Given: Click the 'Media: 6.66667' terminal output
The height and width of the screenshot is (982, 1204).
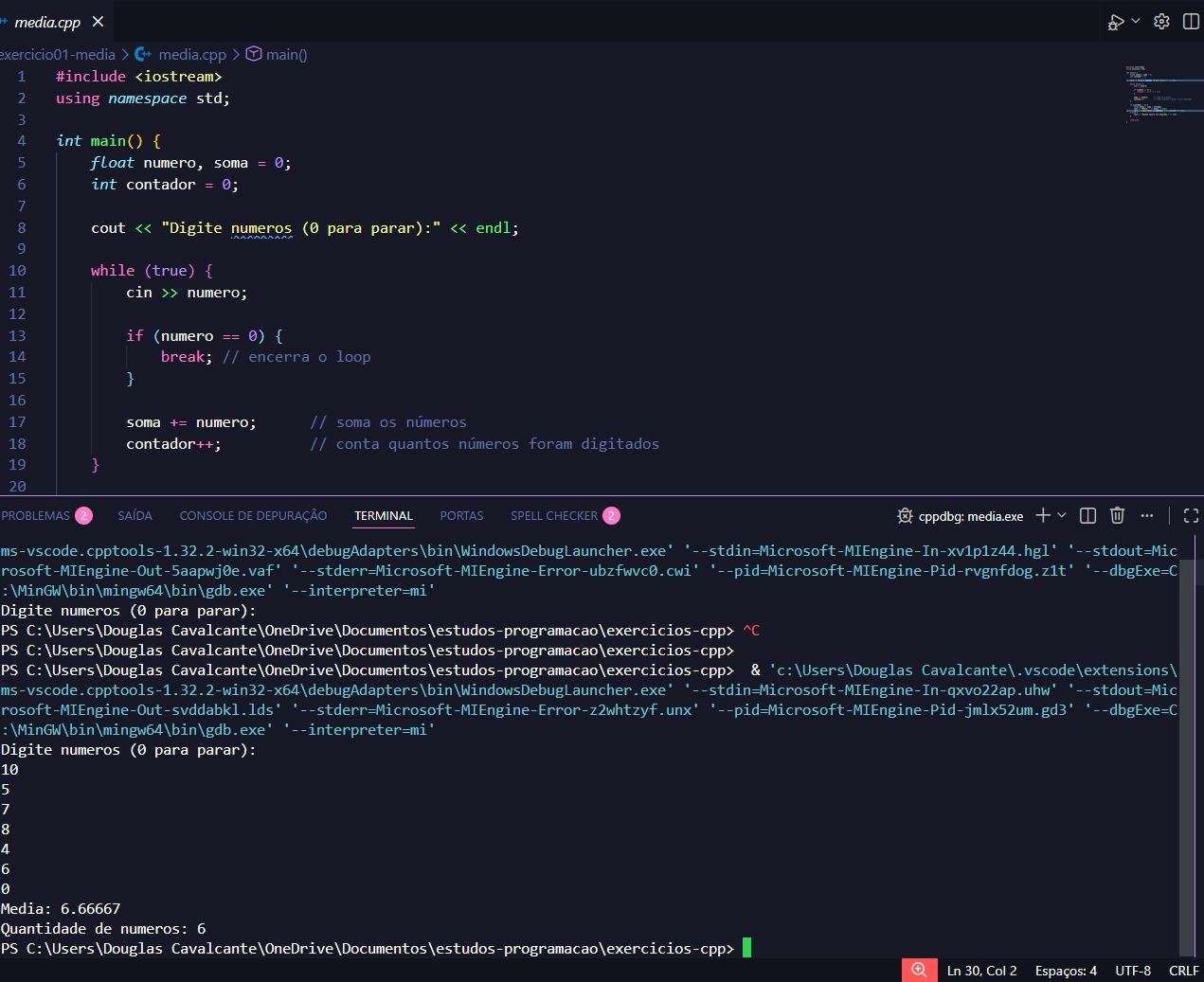Looking at the screenshot, I should tap(61, 909).
